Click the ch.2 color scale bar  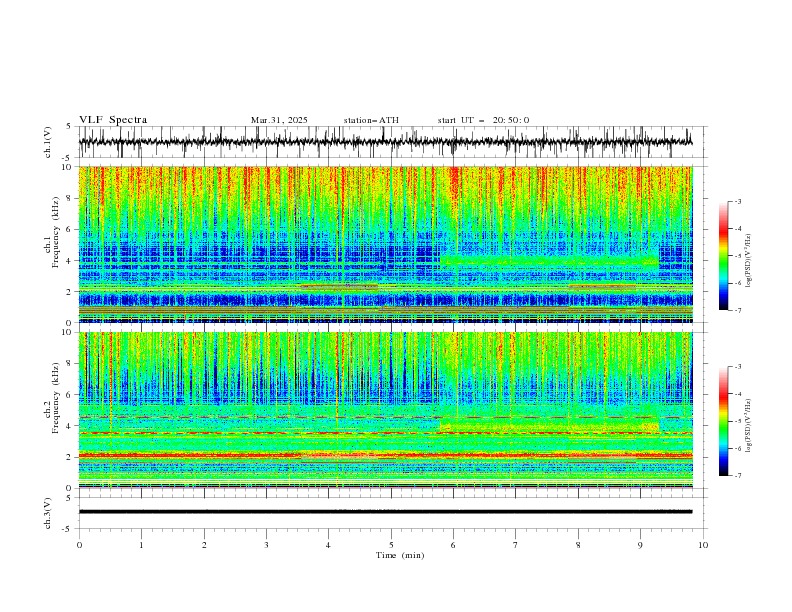723,421
